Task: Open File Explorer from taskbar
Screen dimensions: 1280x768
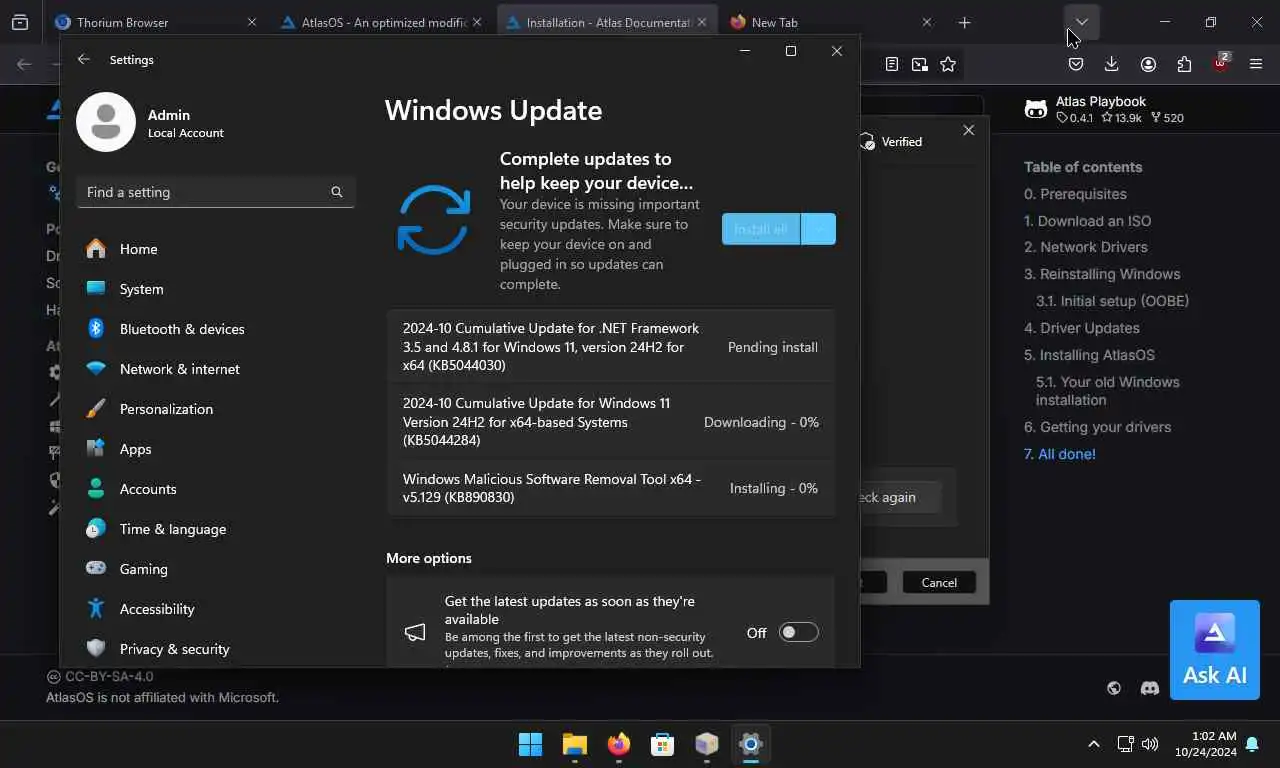Action: click(x=574, y=744)
